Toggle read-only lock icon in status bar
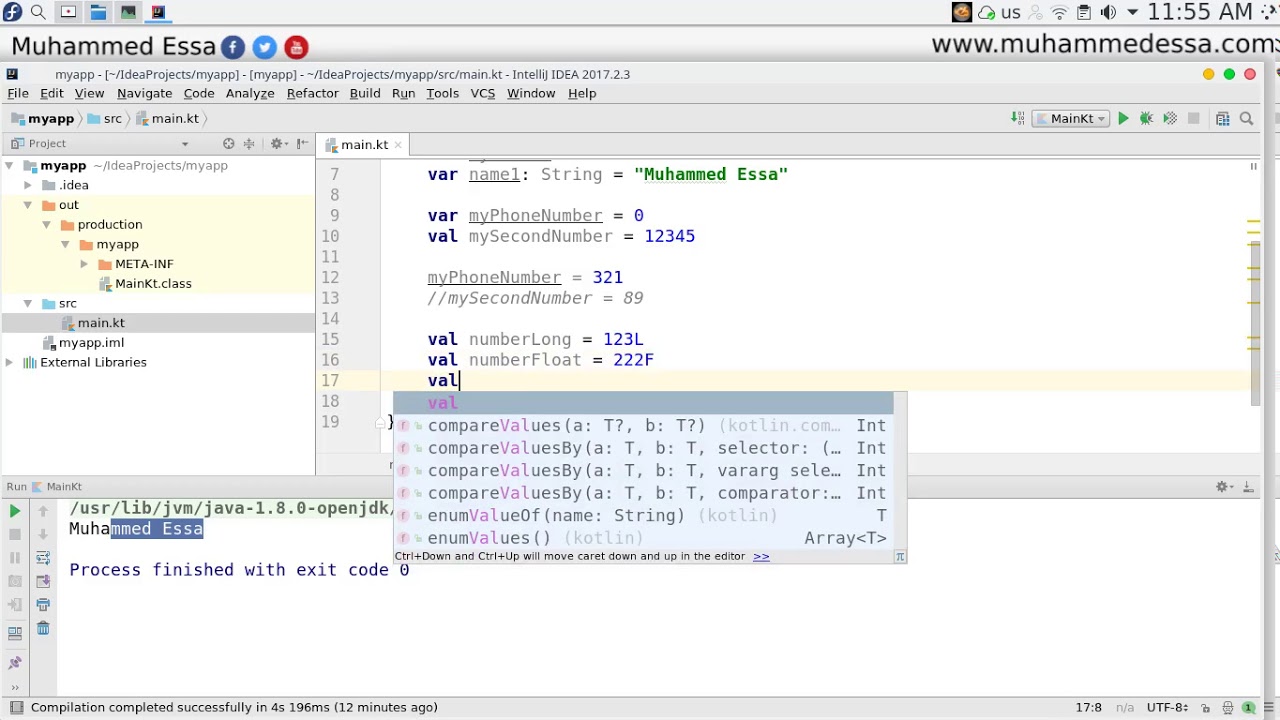 [x=1206, y=707]
